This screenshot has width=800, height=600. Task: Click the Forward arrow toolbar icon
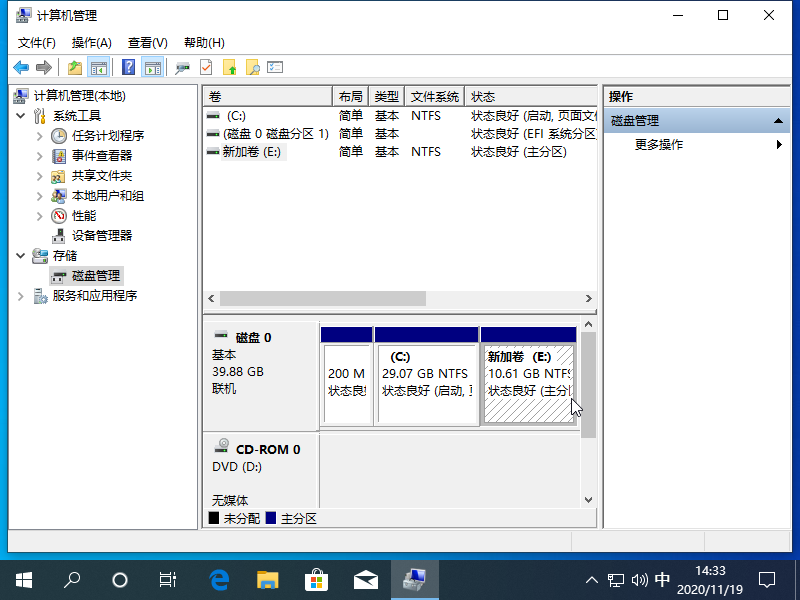point(44,67)
